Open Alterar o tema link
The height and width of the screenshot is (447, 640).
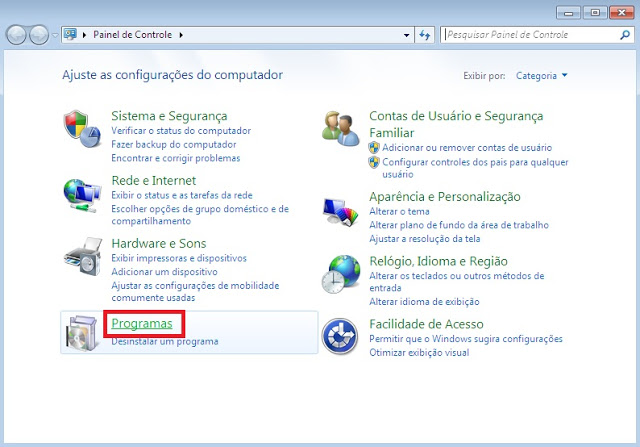point(399,211)
